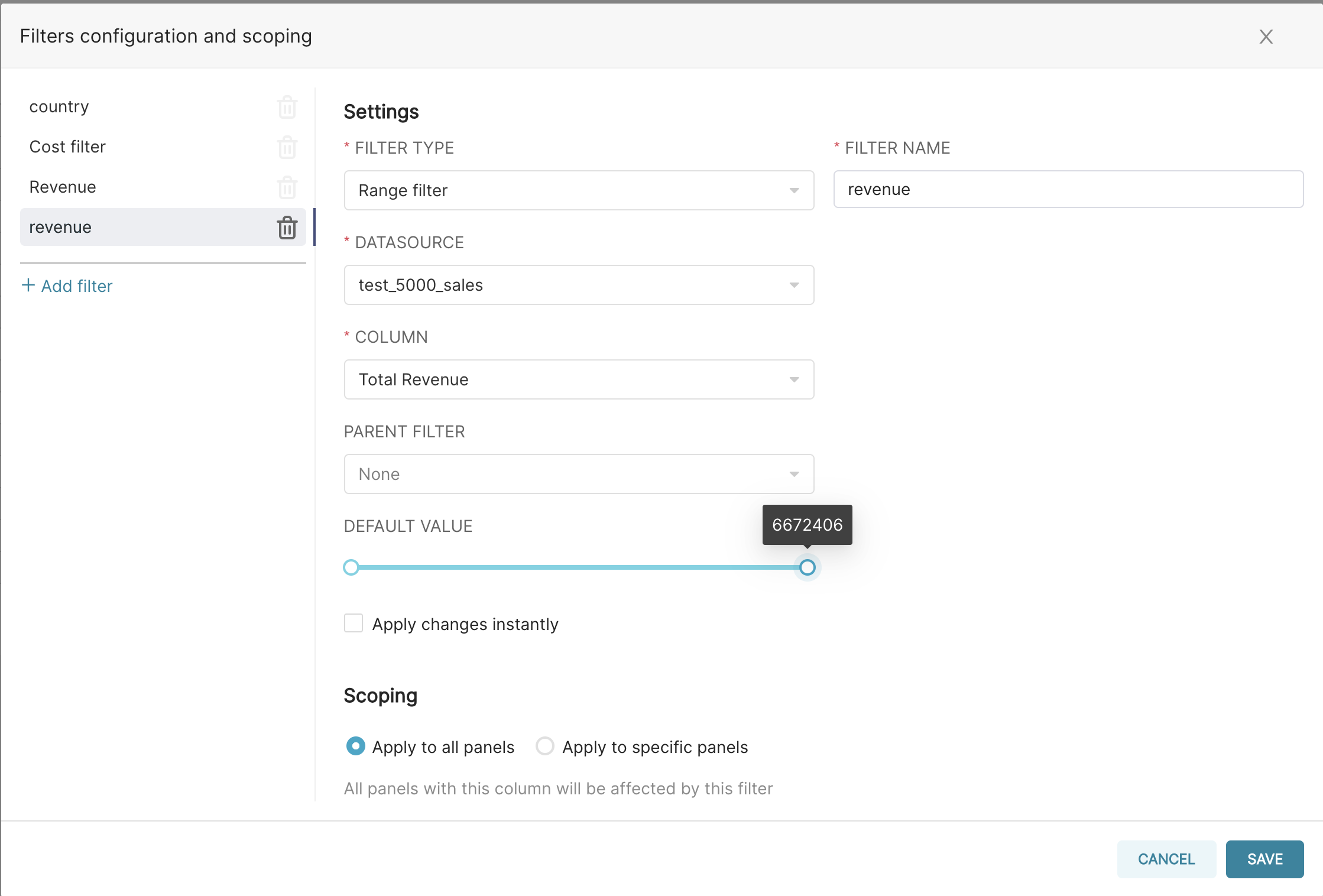This screenshot has height=896, width=1323.
Task: Cancel the filter configuration changes
Action: (x=1166, y=859)
